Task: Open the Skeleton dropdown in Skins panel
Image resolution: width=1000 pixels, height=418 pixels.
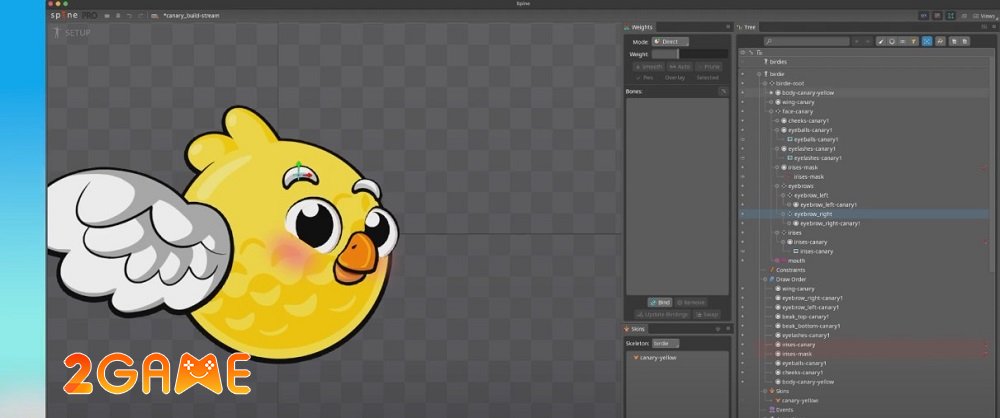Action: [x=666, y=343]
